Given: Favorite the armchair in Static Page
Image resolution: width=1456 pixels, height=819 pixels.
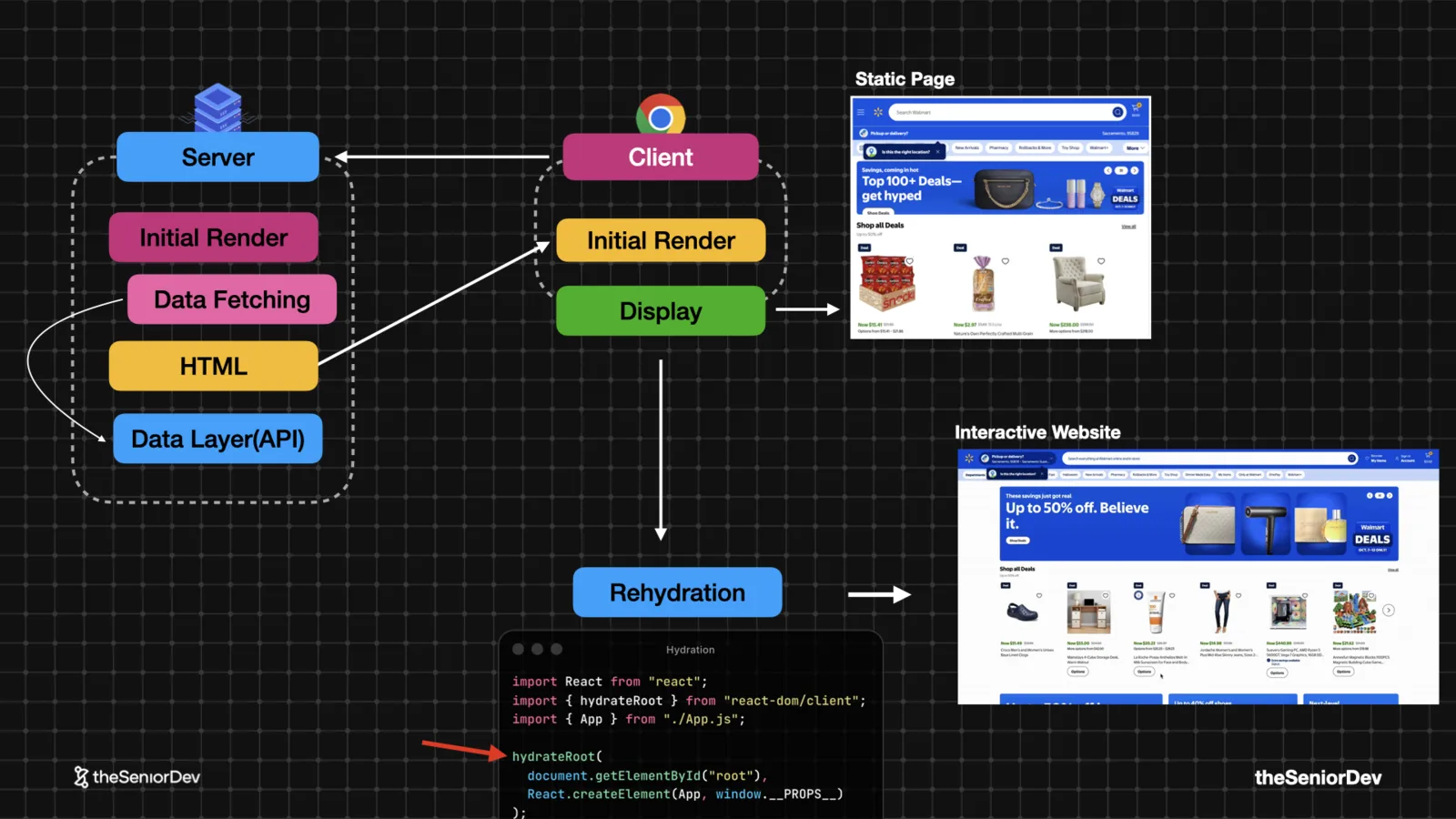Looking at the screenshot, I should click(1101, 261).
